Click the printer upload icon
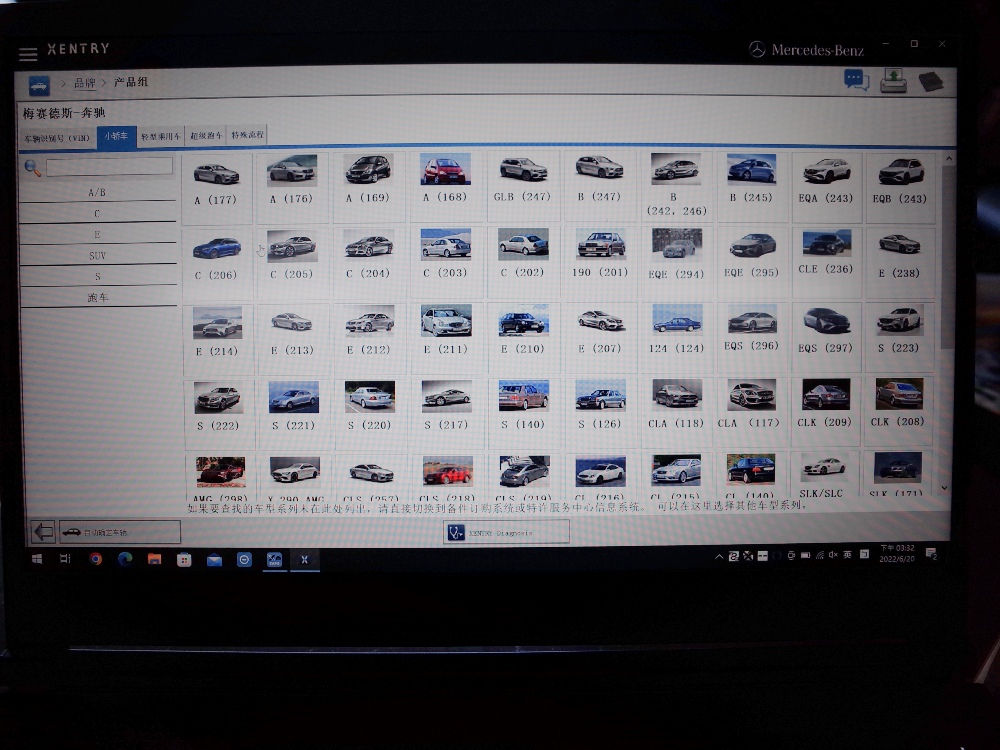 tap(893, 81)
